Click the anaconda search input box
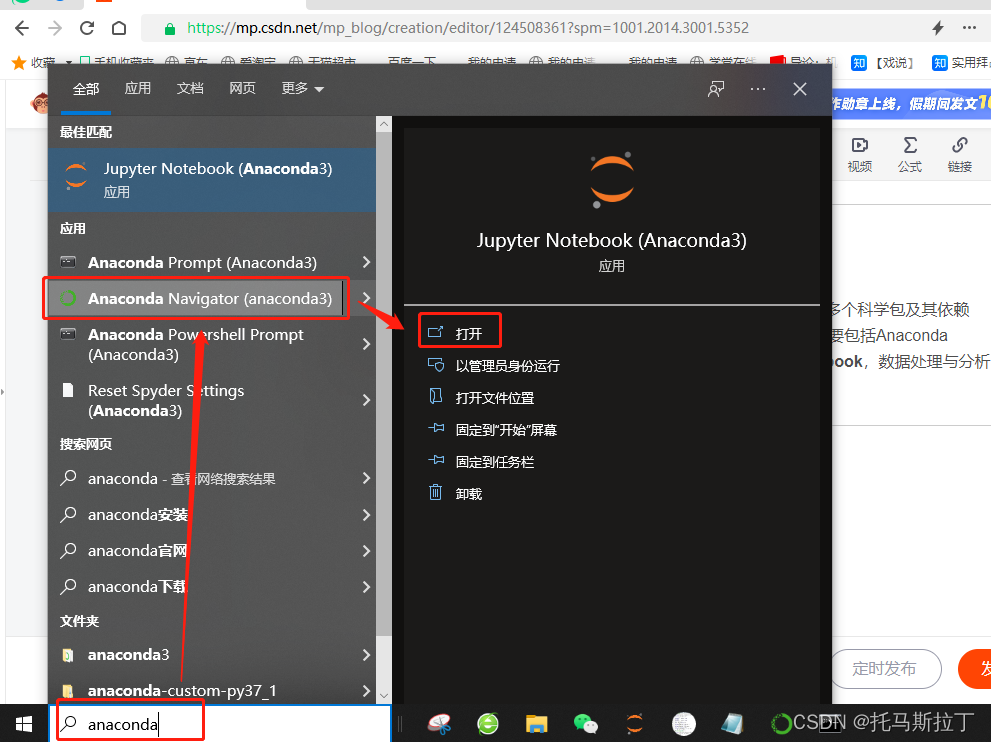 point(220,723)
